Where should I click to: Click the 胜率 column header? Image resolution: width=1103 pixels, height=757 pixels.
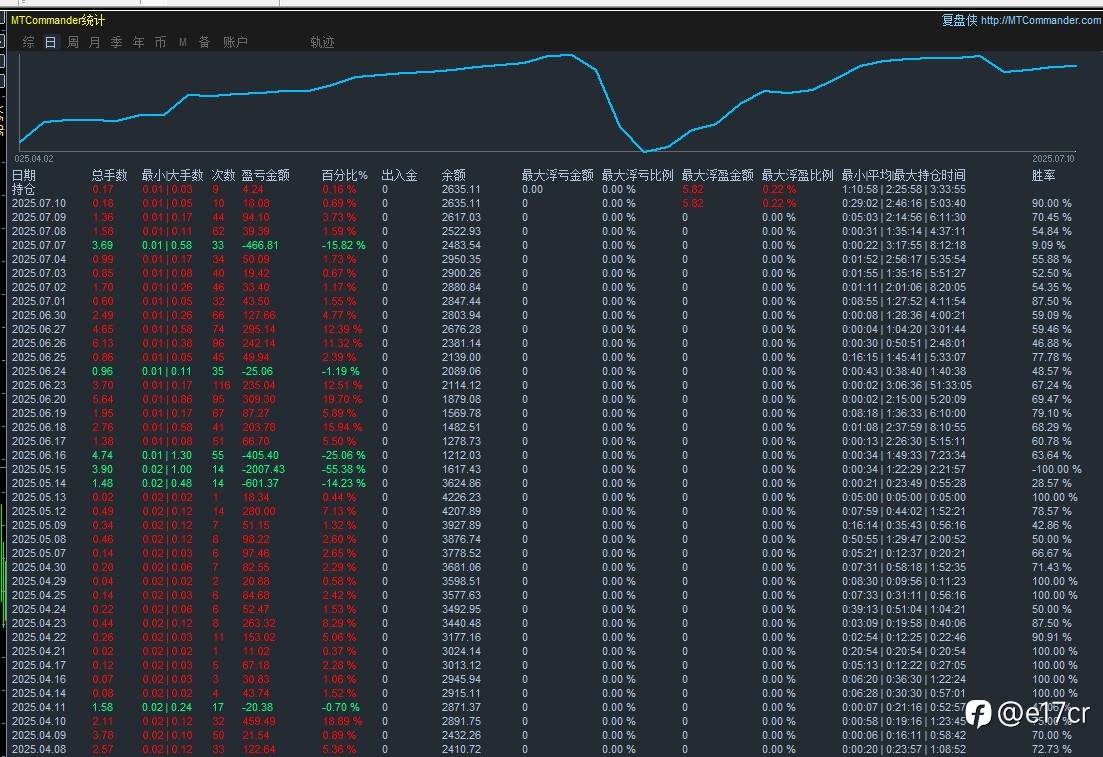click(x=1043, y=175)
